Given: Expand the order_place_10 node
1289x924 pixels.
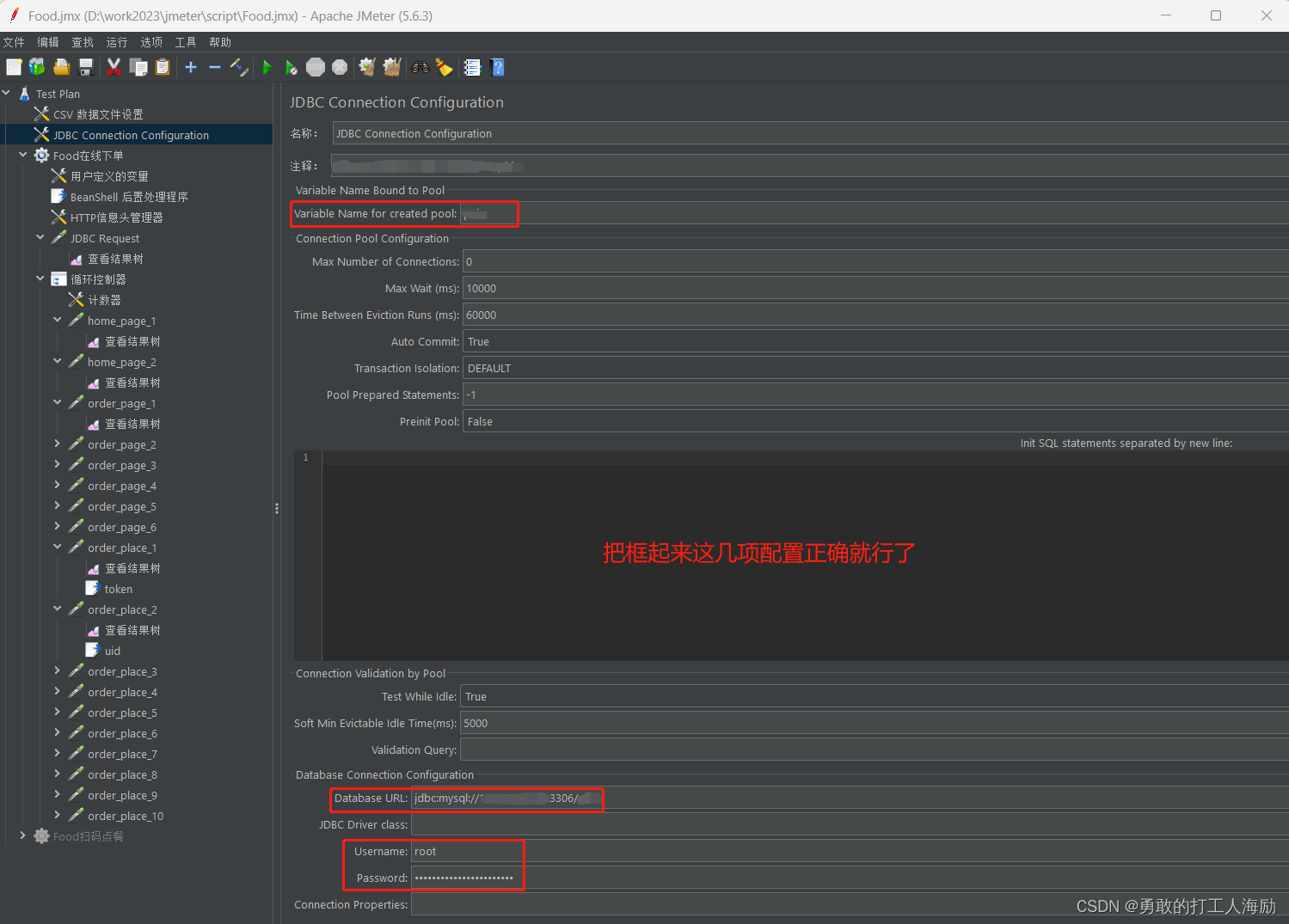Looking at the screenshot, I should pos(58,815).
